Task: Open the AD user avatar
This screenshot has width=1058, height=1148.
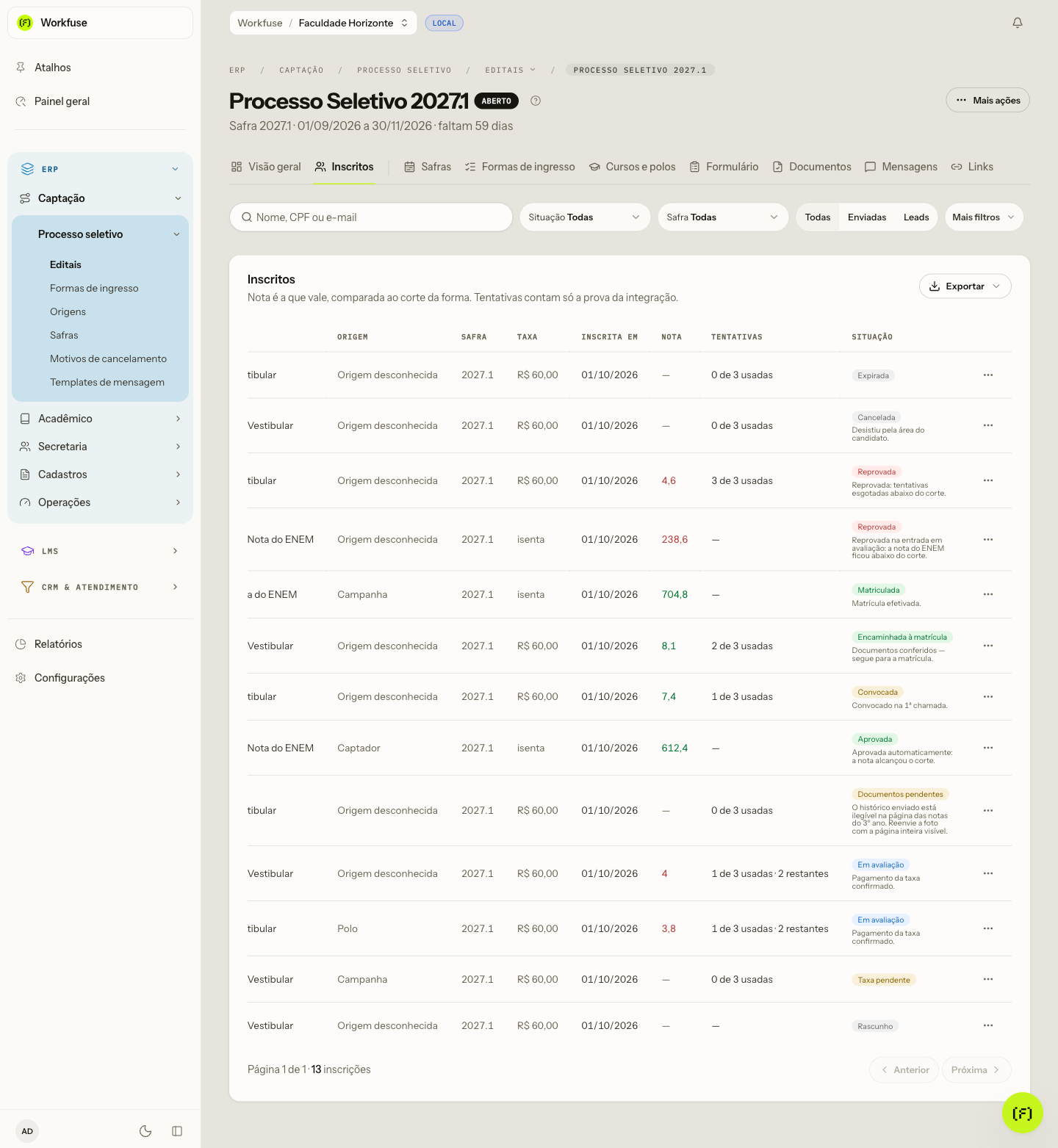Action: point(27,1131)
